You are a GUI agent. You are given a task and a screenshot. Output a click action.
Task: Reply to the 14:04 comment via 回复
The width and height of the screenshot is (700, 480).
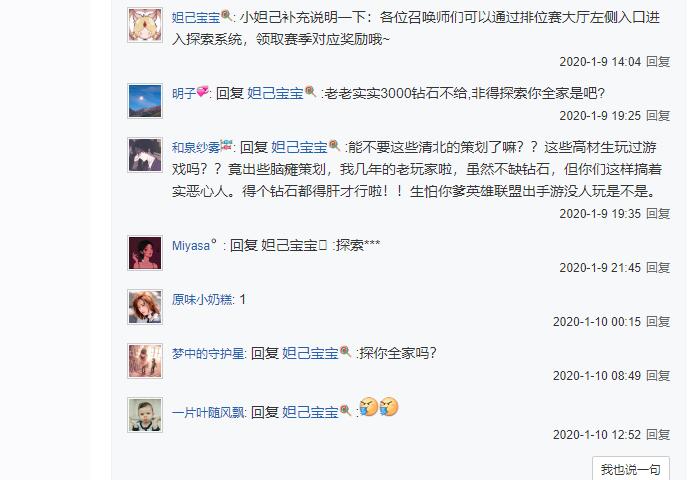point(658,62)
